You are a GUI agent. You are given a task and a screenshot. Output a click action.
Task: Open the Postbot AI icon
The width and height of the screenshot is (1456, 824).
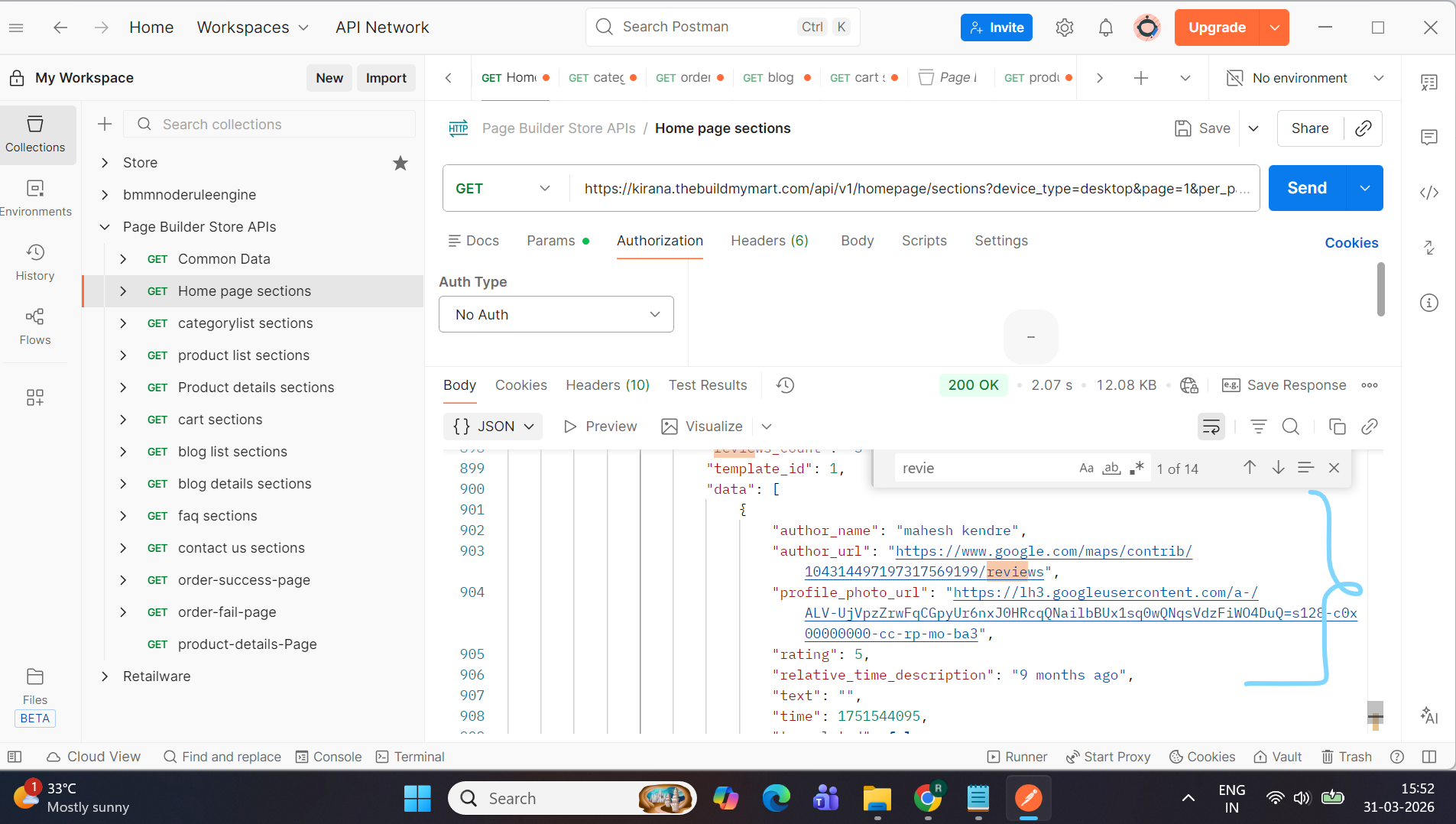[1429, 715]
